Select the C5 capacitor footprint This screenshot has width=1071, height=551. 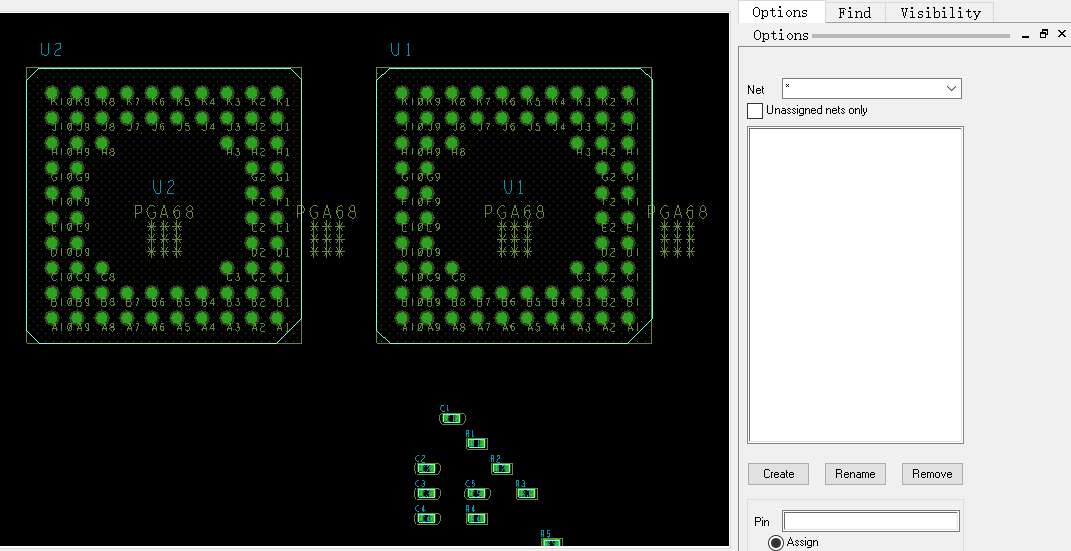point(477,493)
